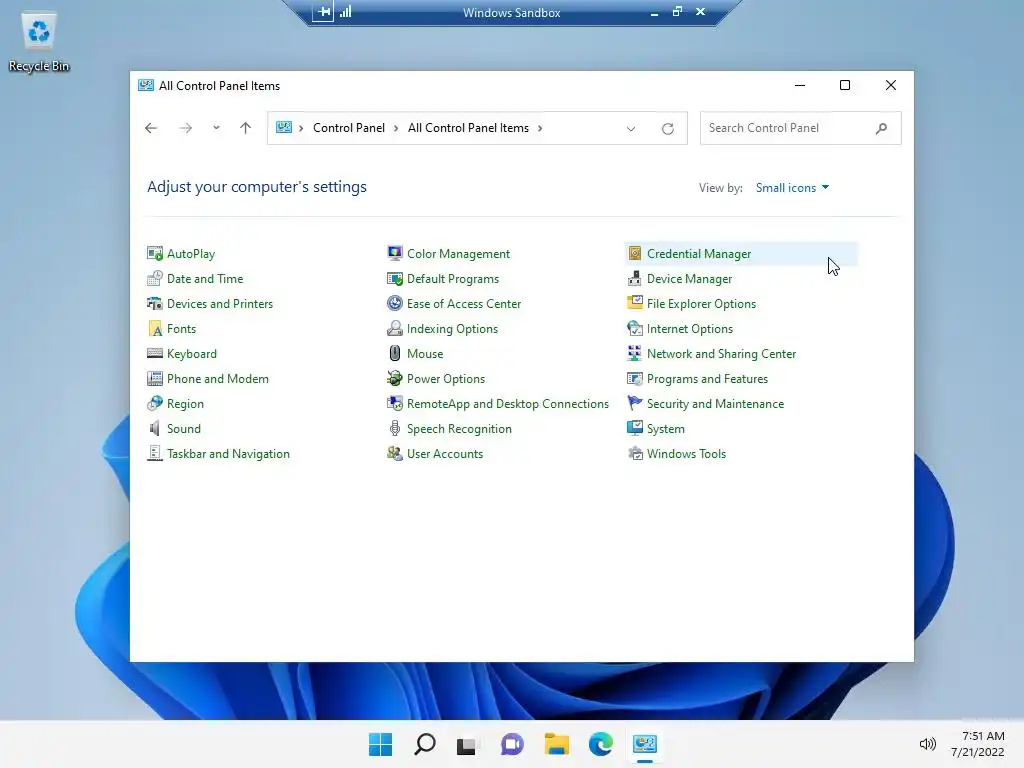The image size is (1024, 768).
Task: Open the Security and Maintenance flag icon
Action: click(635, 404)
